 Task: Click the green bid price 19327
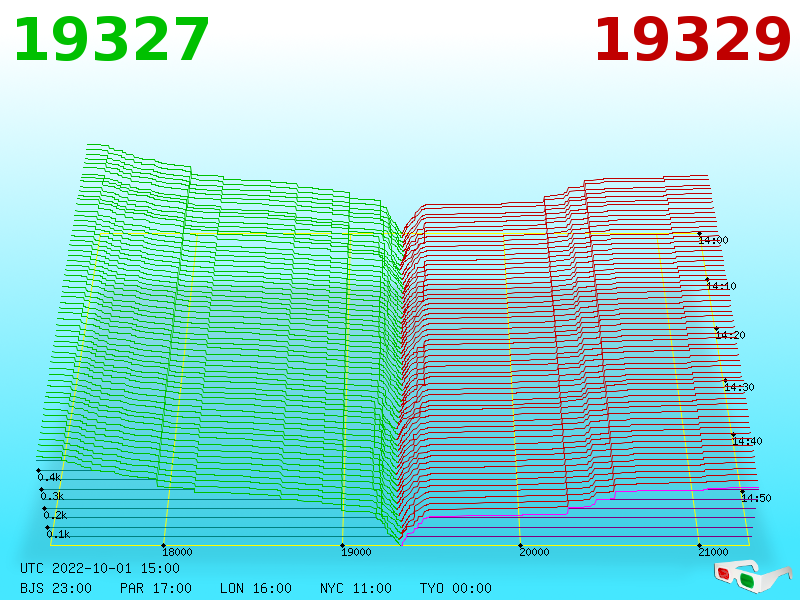pyautogui.click(x=111, y=40)
